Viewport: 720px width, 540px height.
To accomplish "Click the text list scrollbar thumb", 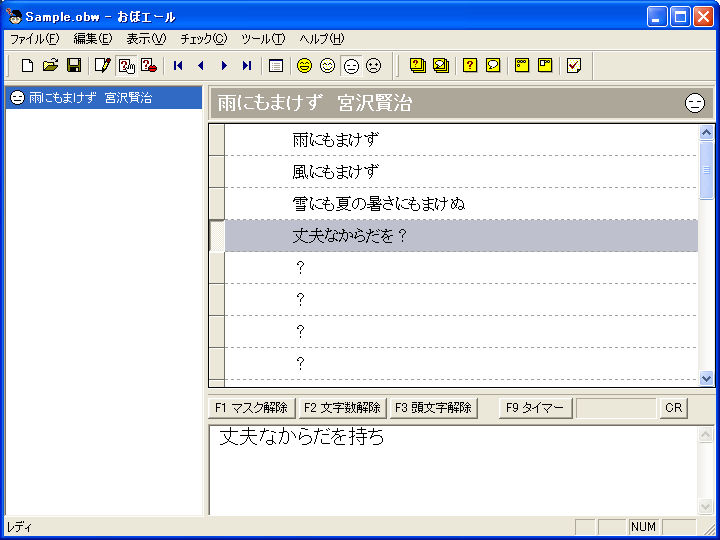I will [706, 170].
